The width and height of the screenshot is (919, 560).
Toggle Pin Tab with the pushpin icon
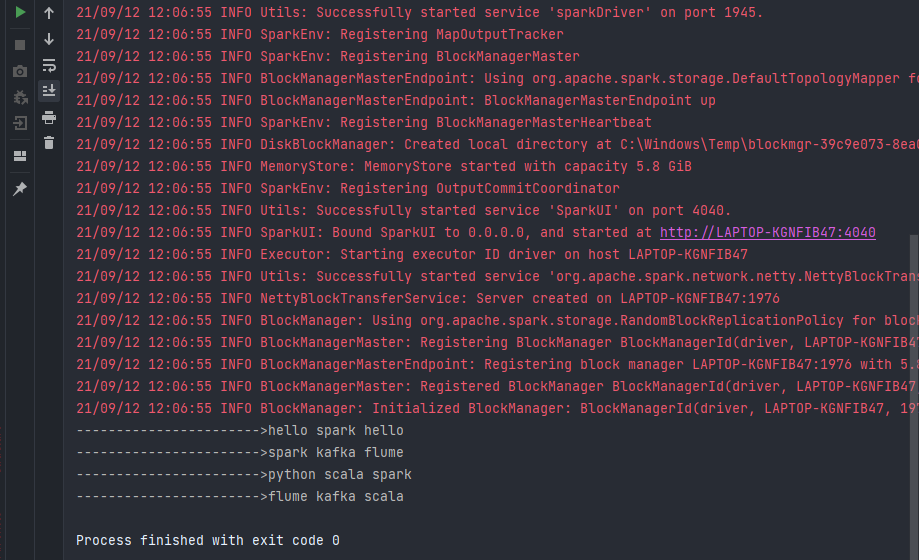pyautogui.click(x=20, y=188)
